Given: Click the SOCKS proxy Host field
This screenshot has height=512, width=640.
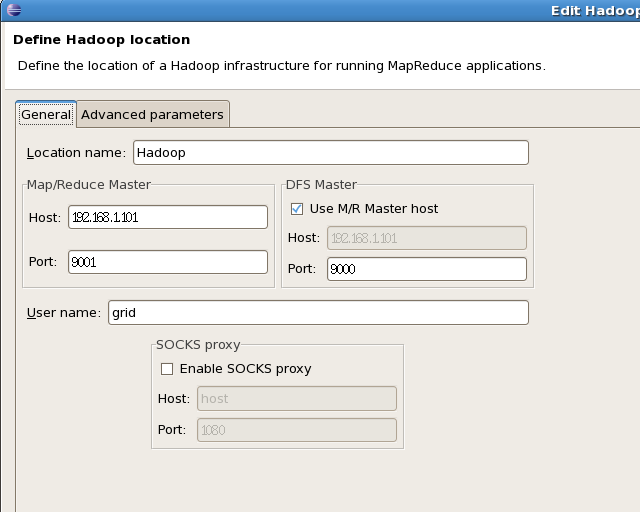Looking at the screenshot, I should [297, 398].
